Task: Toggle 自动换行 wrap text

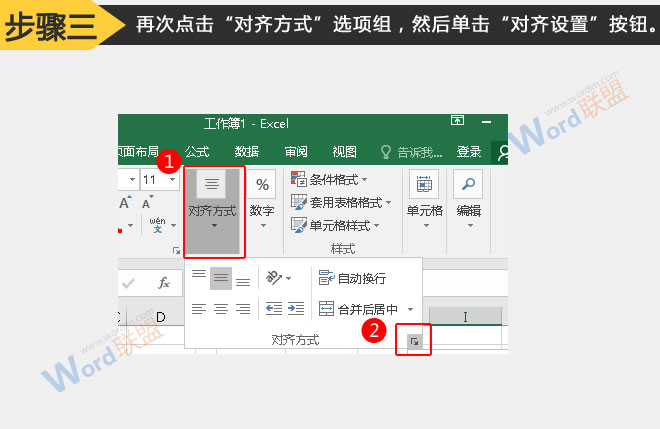Action: click(x=352, y=278)
